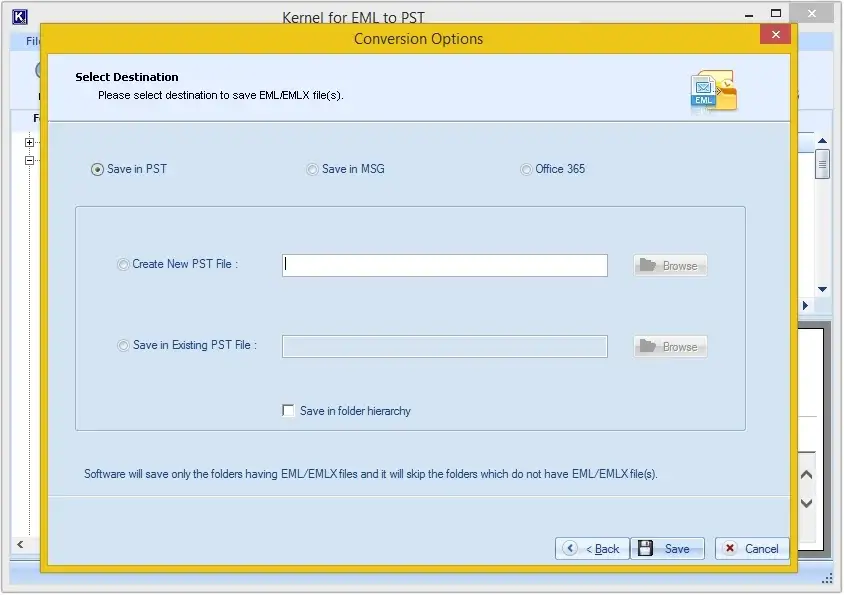Enable Save in folder hierarchy checkbox
This screenshot has height=595, width=844.
pyautogui.click(x=289, y=411)
